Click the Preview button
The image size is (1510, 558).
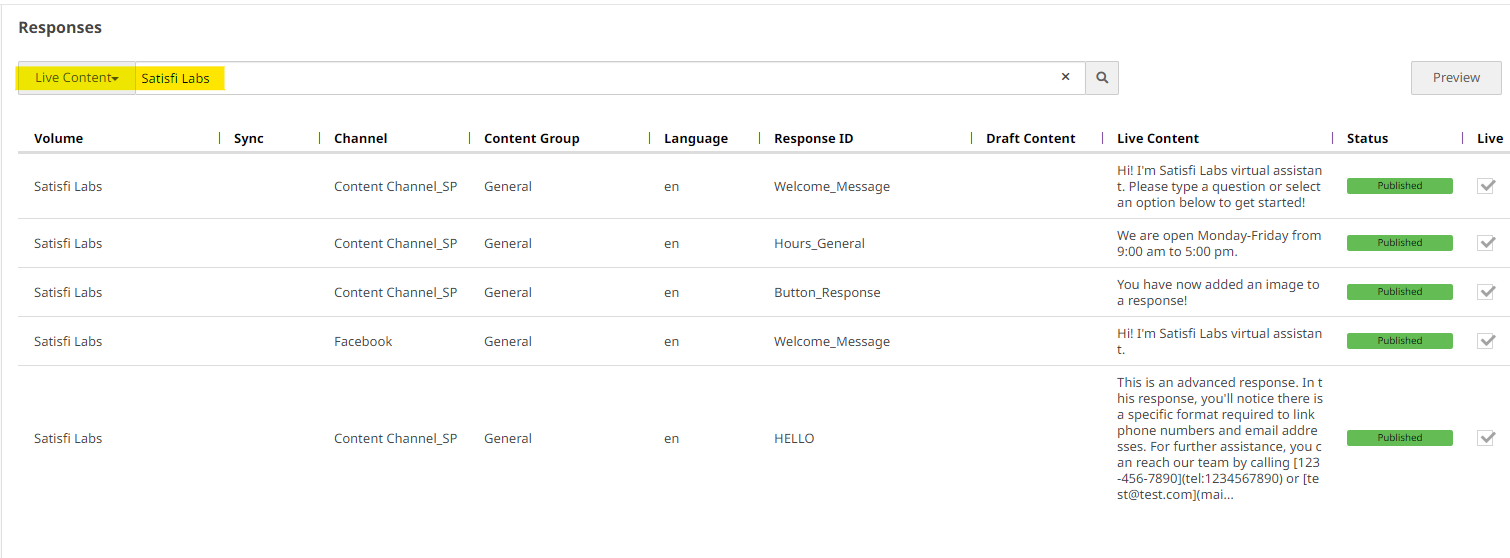coord(1455,78)
